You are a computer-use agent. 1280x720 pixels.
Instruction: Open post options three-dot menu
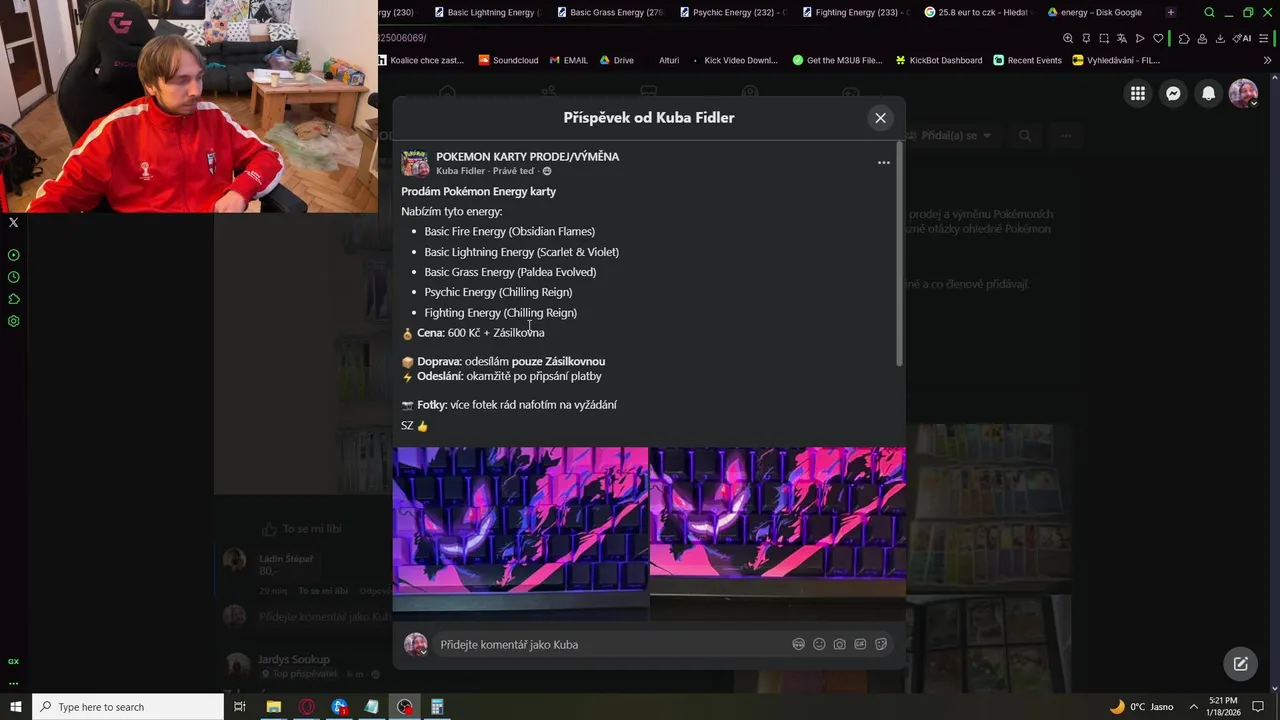[884, 163]
